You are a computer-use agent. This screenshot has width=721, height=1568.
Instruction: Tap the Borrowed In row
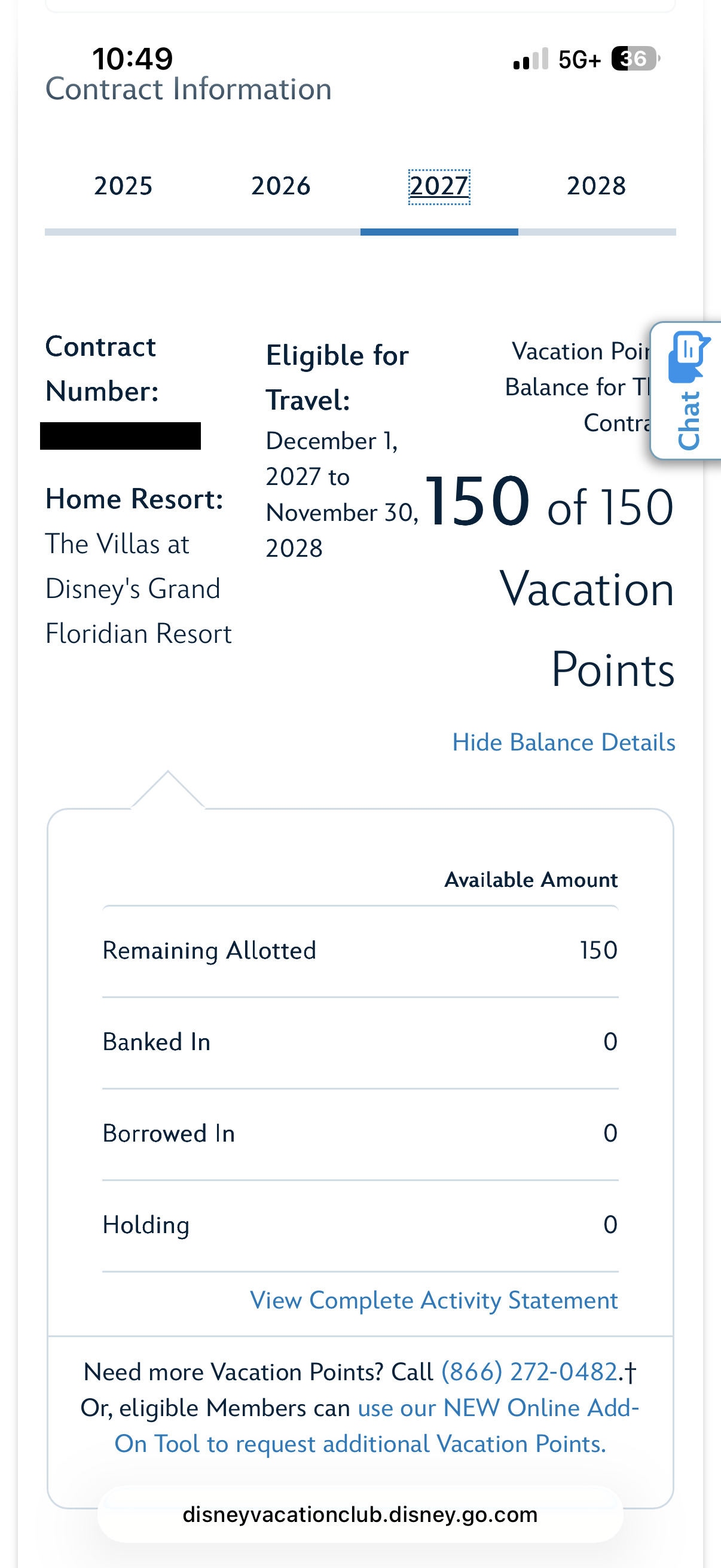360,1133
